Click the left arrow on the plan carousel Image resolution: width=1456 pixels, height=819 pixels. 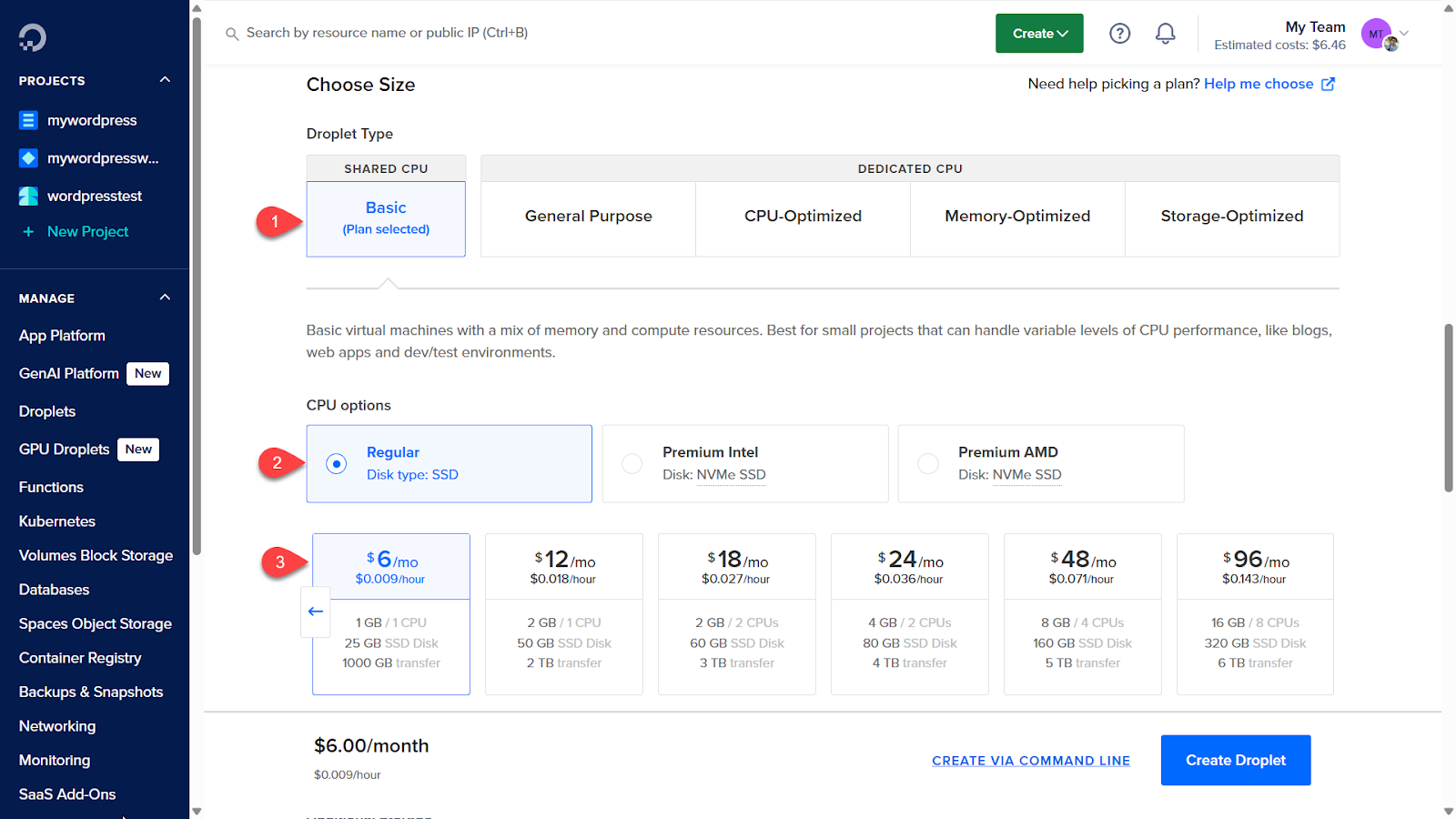point(316,612)
